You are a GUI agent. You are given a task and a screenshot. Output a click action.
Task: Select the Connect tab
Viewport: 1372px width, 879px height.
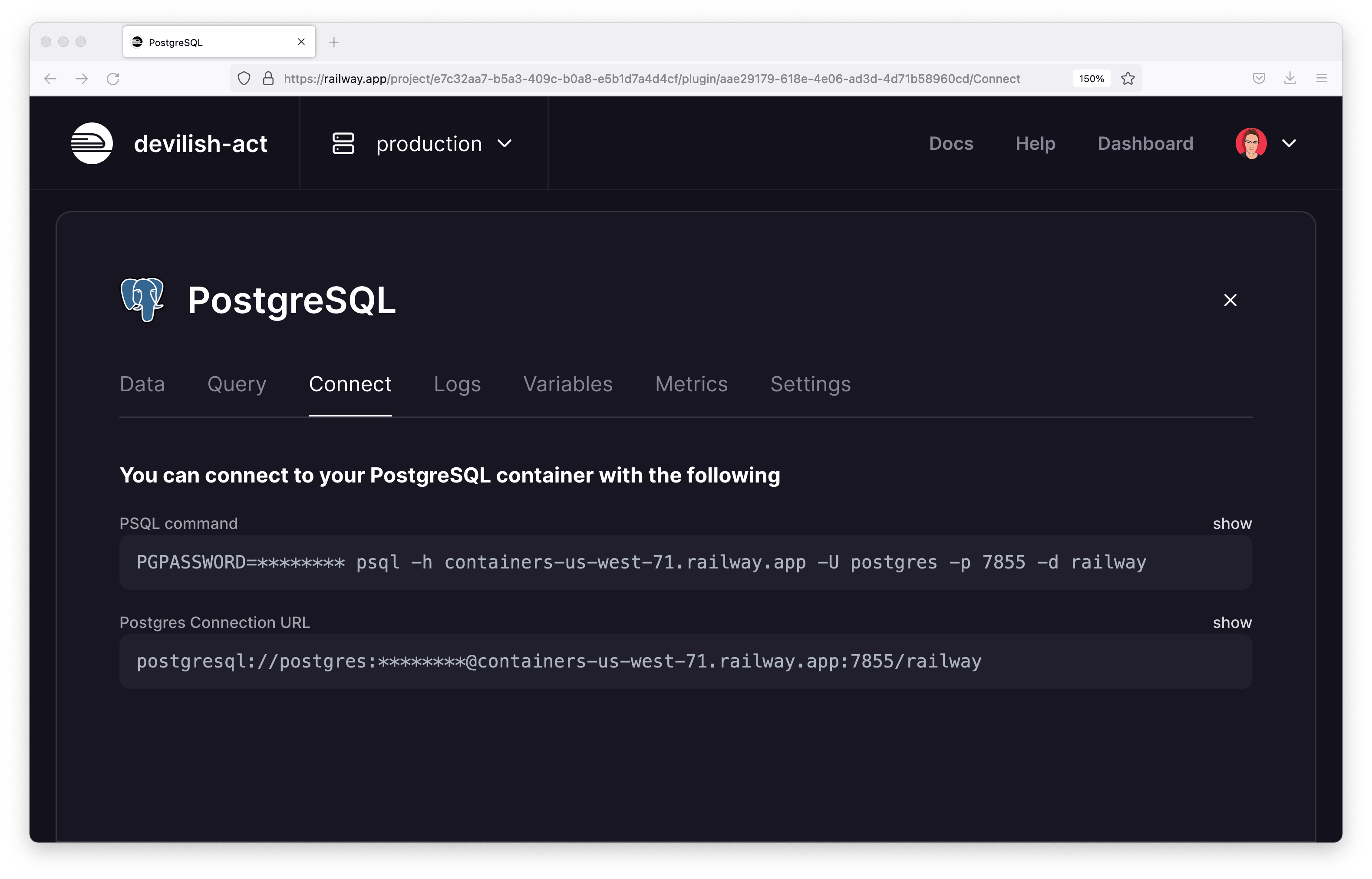tap(350, 384)
